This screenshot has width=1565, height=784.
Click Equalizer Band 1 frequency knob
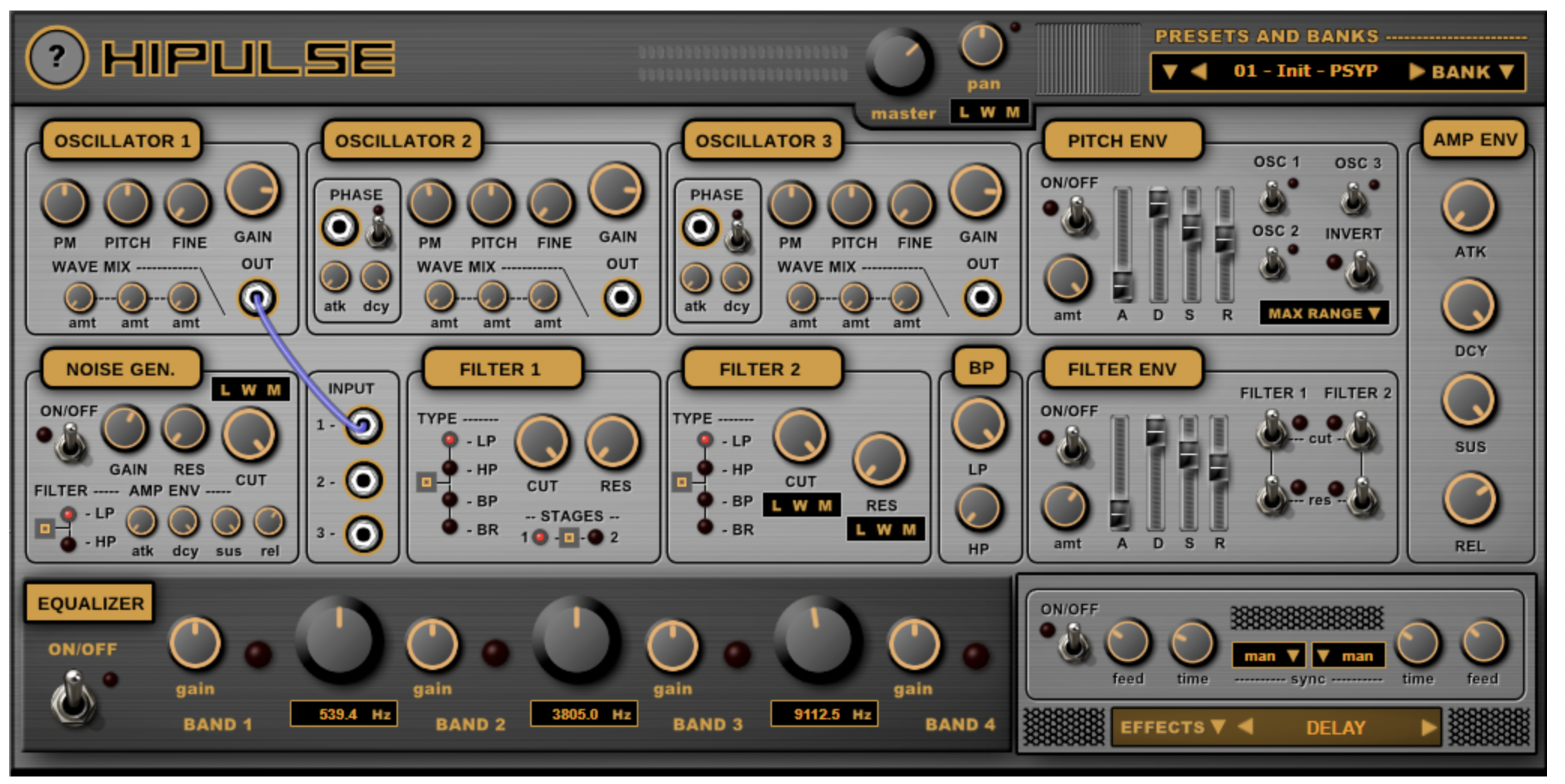click(339, 639)
